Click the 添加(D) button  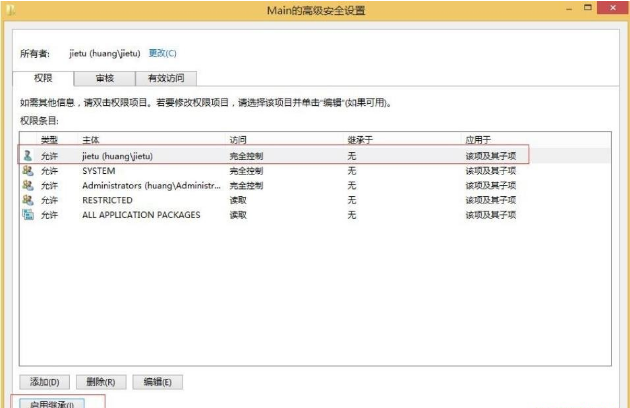[x=45, y=382]
